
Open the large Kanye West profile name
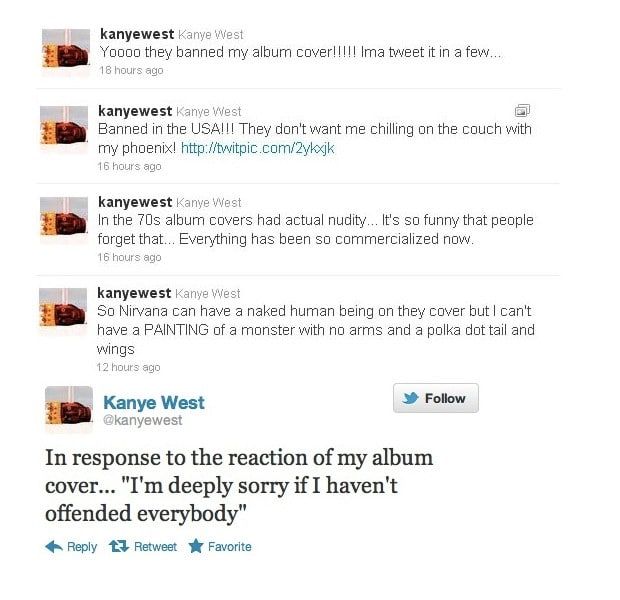(x=154, y=403)
